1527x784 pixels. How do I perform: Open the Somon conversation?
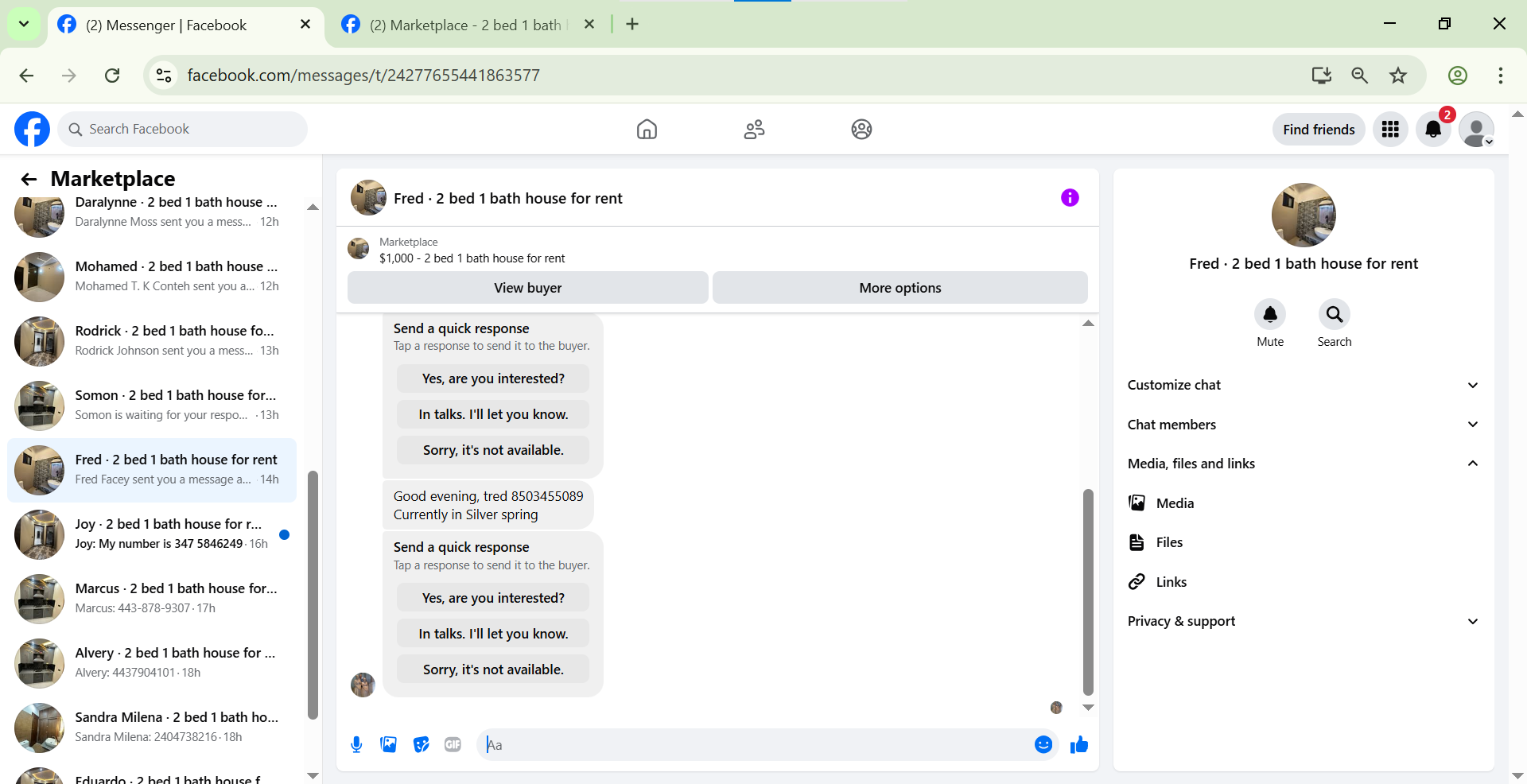coord(152,406)
